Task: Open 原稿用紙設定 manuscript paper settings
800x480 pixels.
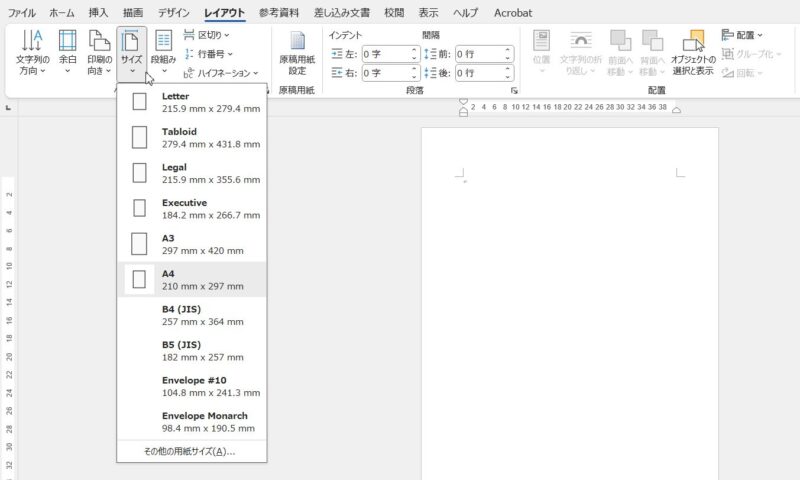Action: coord(297,53)
